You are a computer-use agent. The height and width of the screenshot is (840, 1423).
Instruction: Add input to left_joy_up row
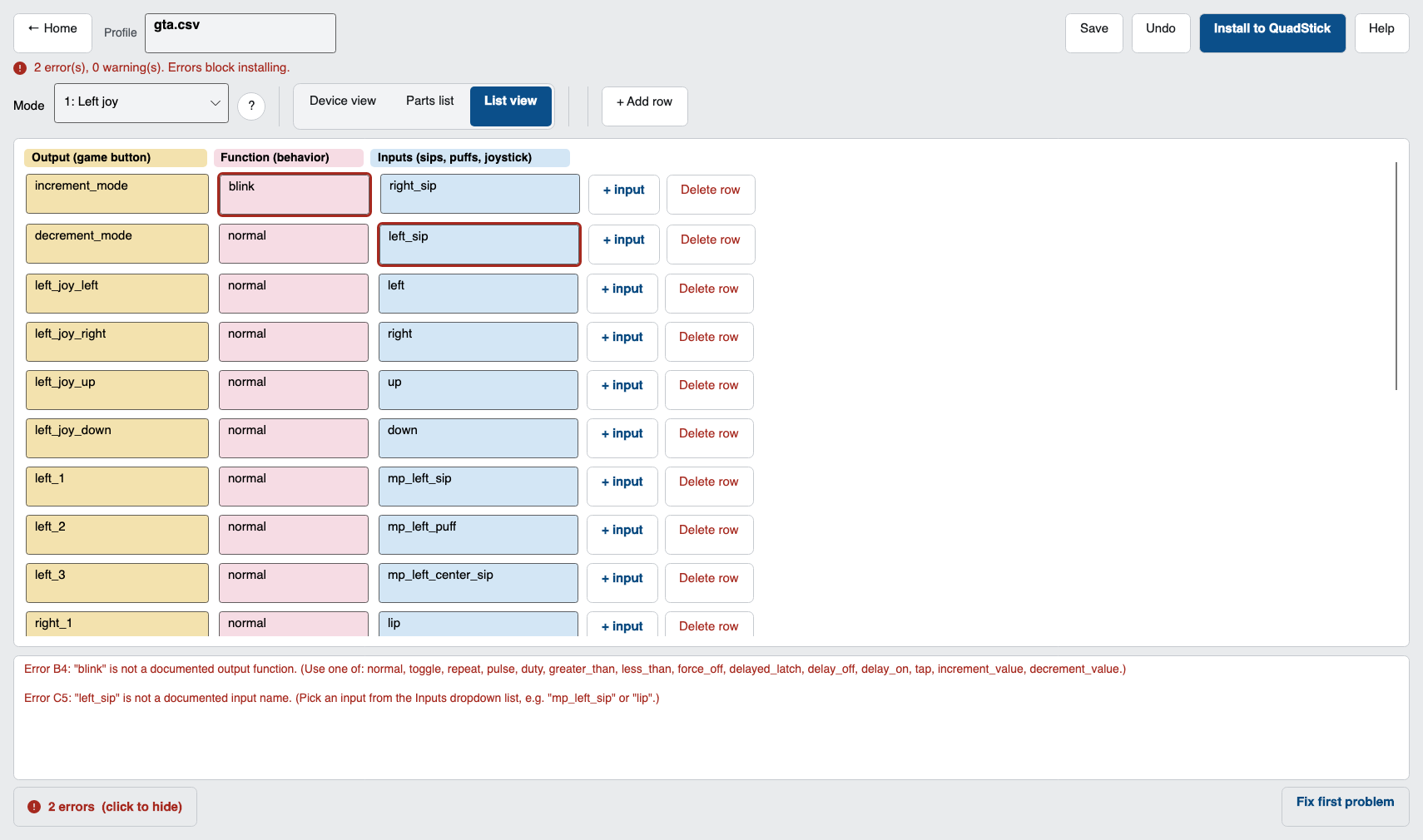click(622, 390)
